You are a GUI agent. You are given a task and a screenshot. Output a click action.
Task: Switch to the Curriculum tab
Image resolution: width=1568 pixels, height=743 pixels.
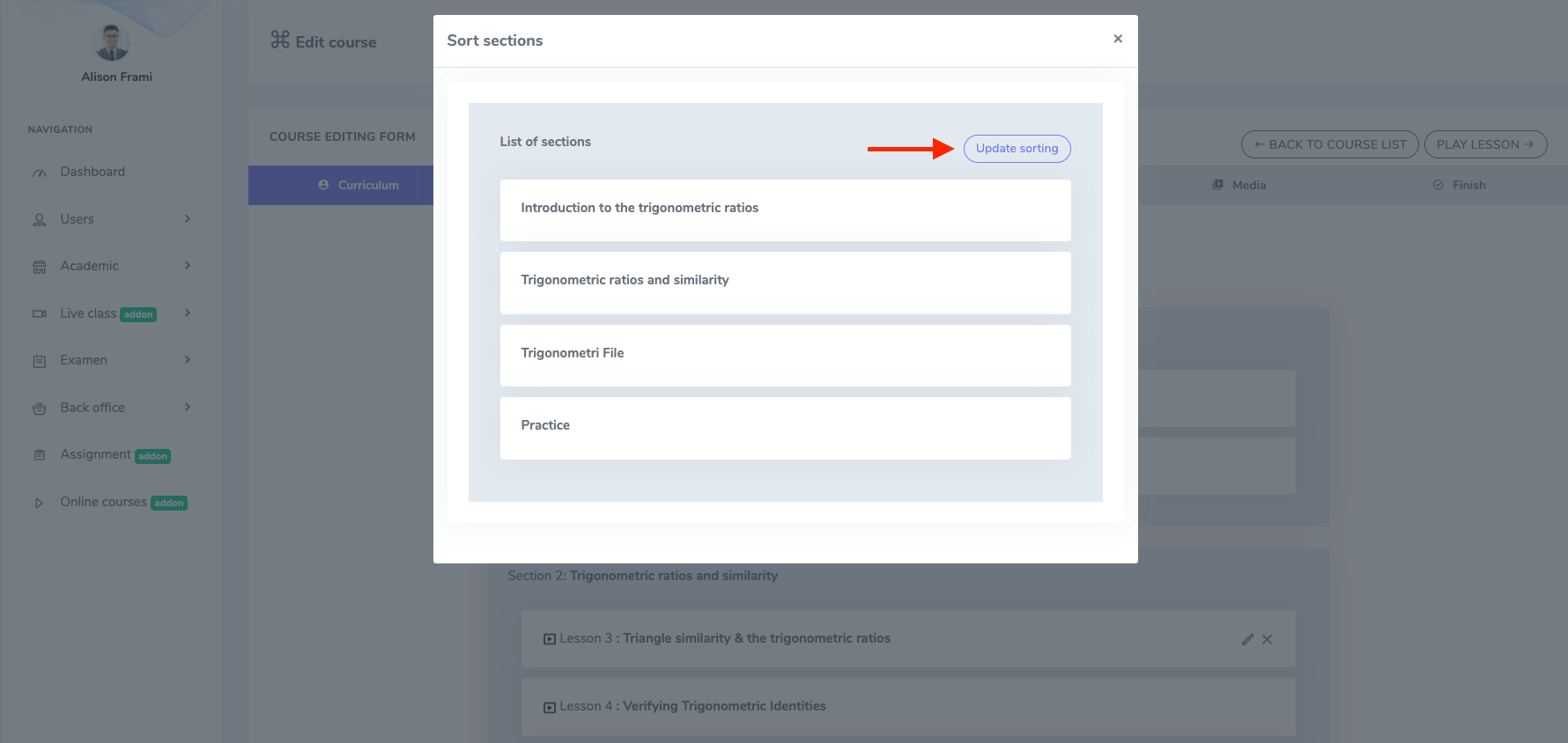(359, 185)
